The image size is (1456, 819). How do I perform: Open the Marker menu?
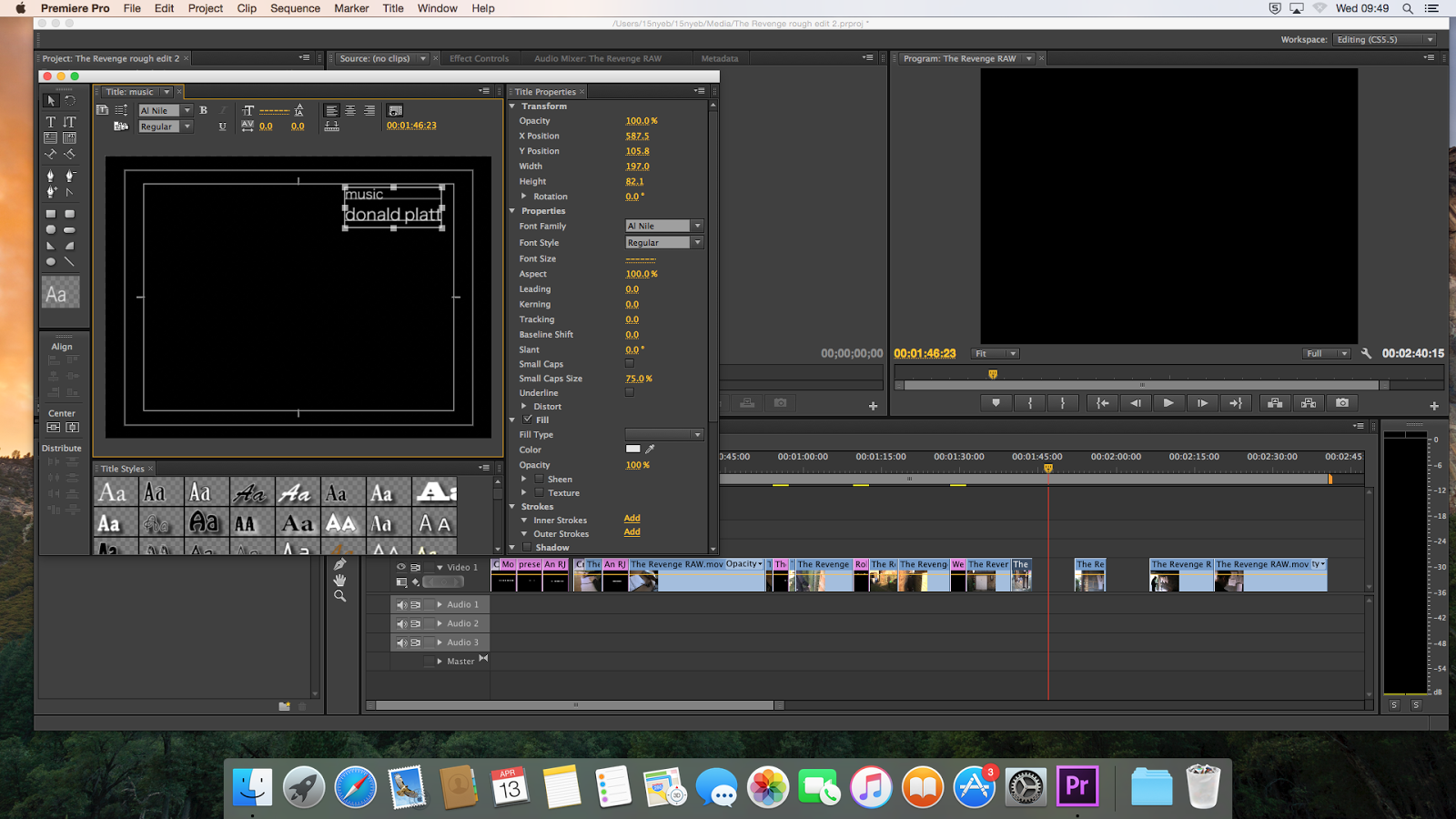coord(351,8)
